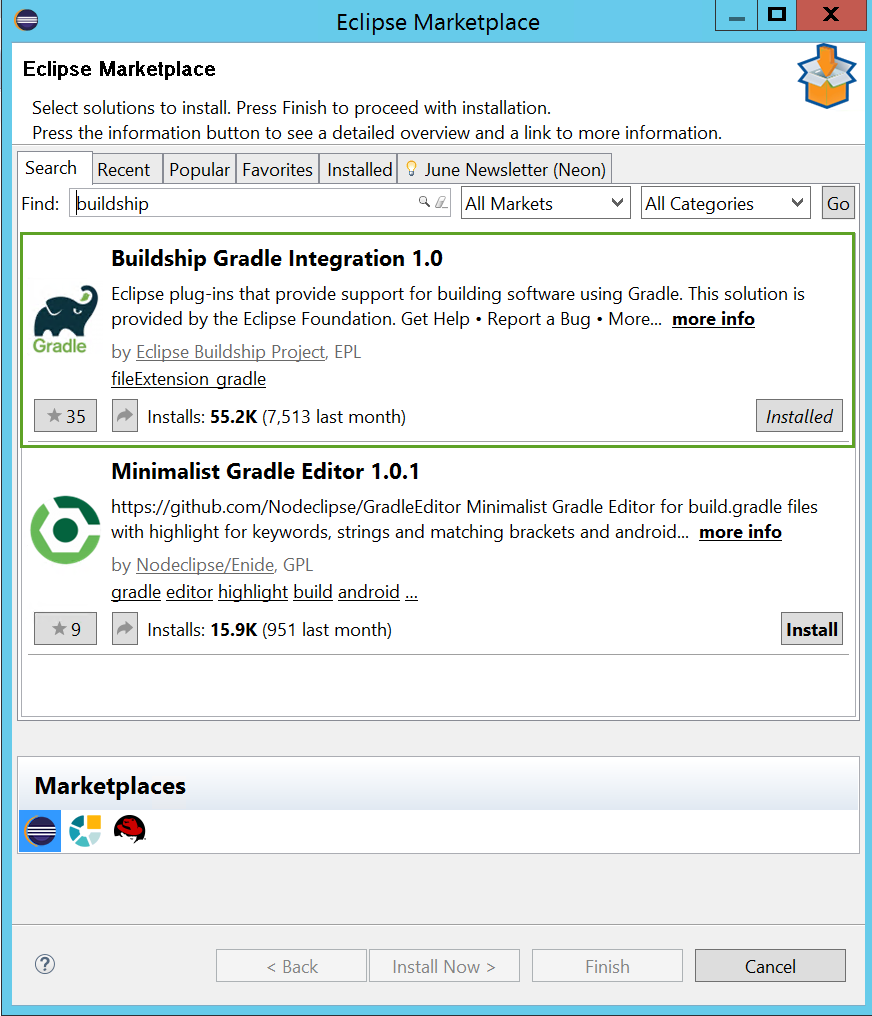Click the Install Now button
The width and height of the screenshot is (872, 1016).
(444, 965)
